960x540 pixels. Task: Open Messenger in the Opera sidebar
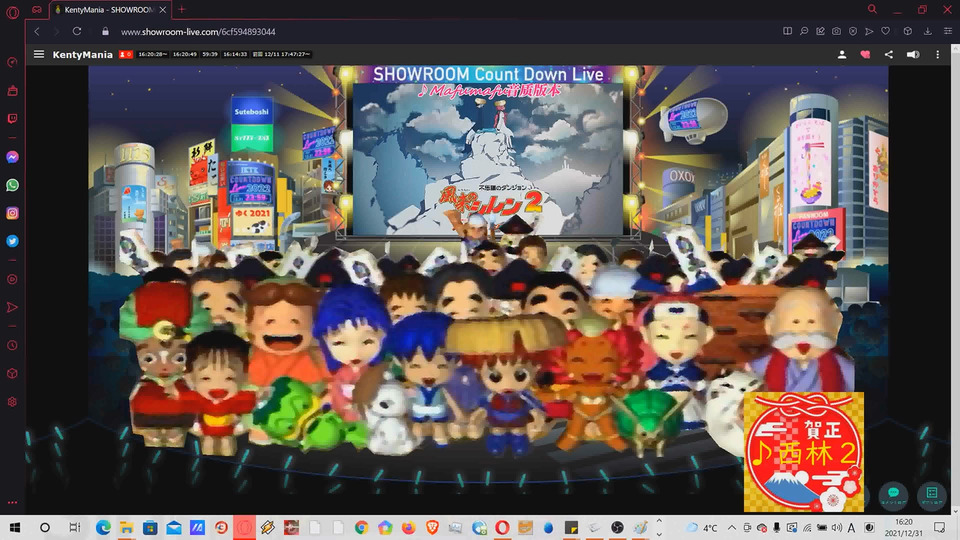(x=12, y=157)
